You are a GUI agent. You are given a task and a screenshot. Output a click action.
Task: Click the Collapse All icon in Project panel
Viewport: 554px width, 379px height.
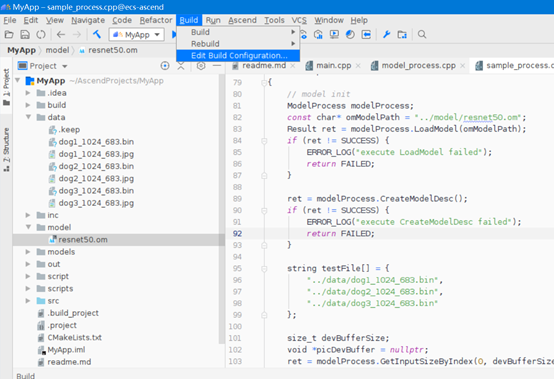181,66
